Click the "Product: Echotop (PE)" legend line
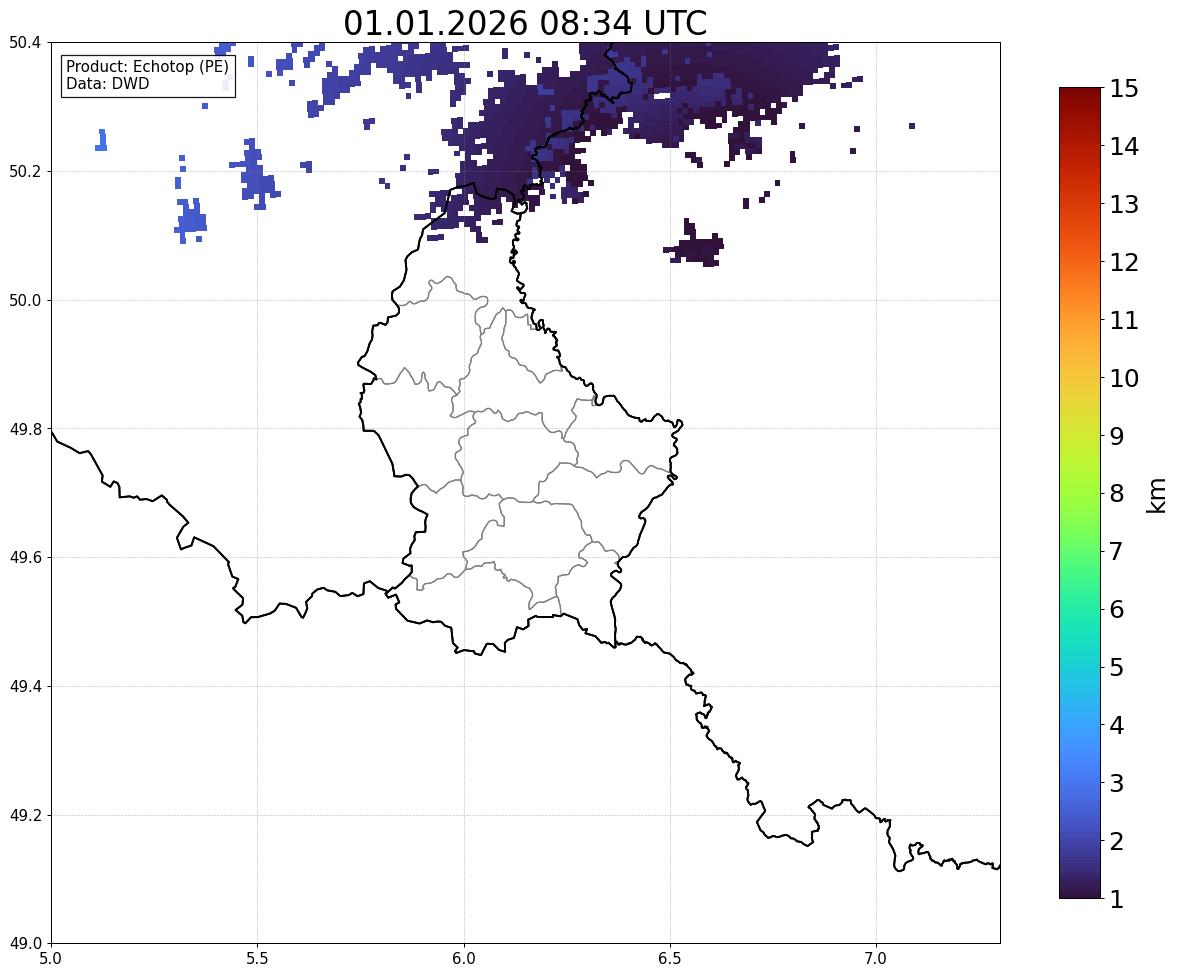1178x976 pixels. [147, 66]
